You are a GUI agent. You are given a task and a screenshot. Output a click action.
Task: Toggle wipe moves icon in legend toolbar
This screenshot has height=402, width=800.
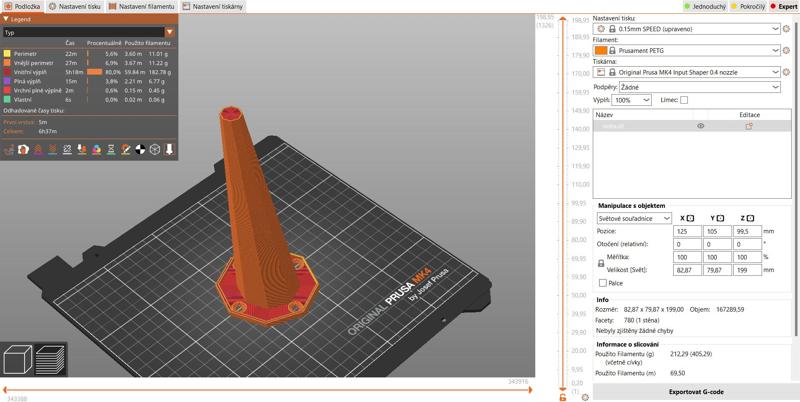coord(23,149)
